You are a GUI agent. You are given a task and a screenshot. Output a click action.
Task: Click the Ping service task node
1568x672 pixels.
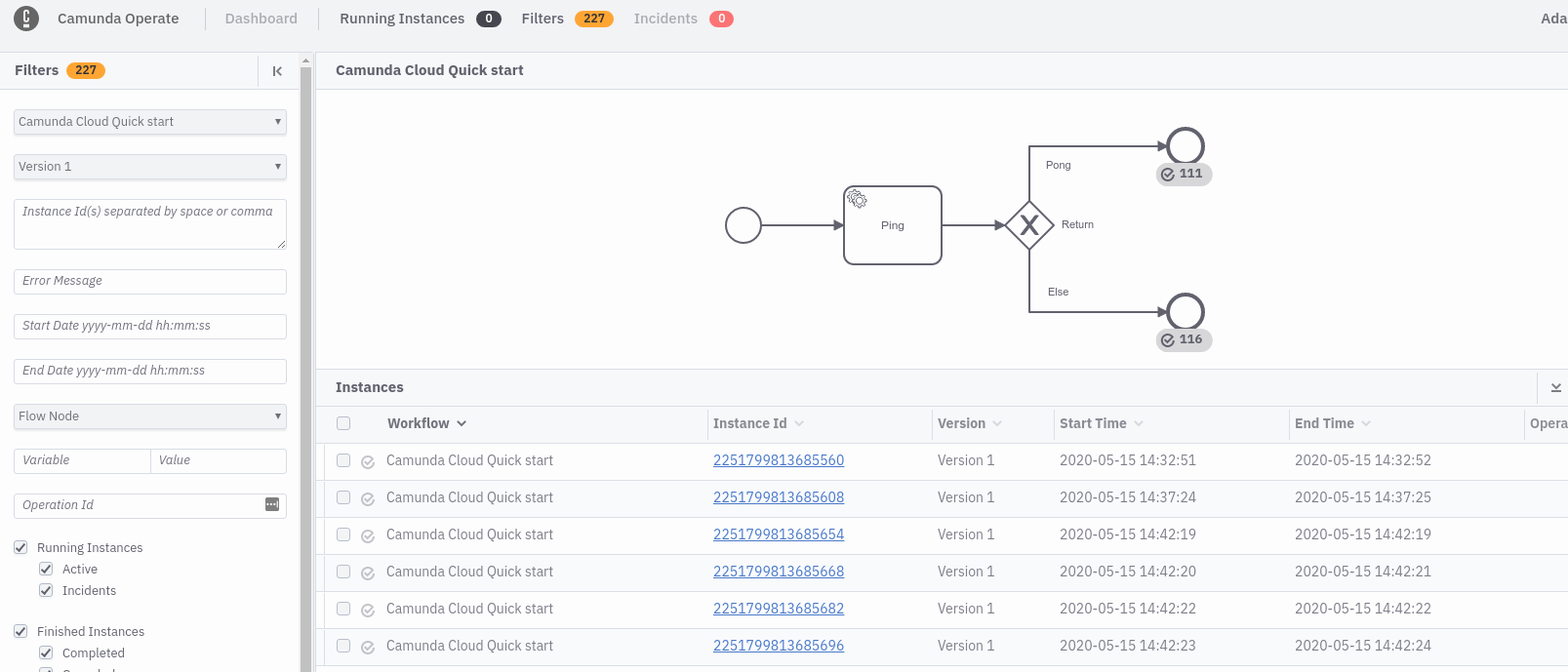coord(892,225)
